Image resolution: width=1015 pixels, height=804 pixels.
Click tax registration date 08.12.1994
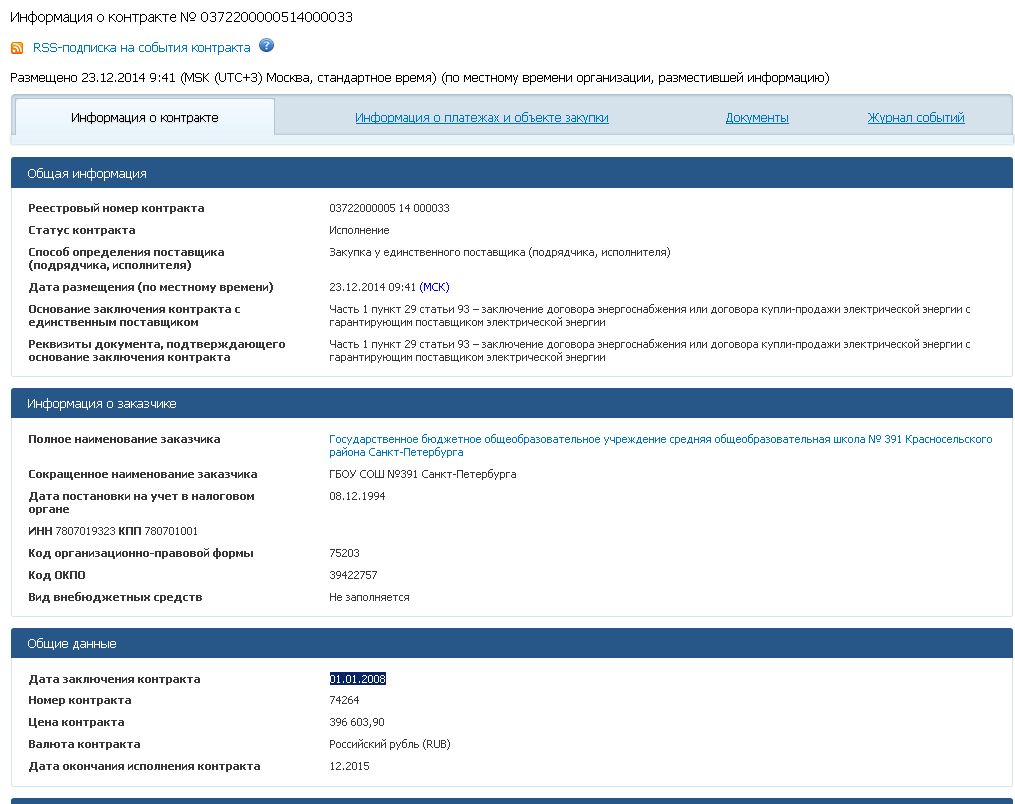point(357,496)
